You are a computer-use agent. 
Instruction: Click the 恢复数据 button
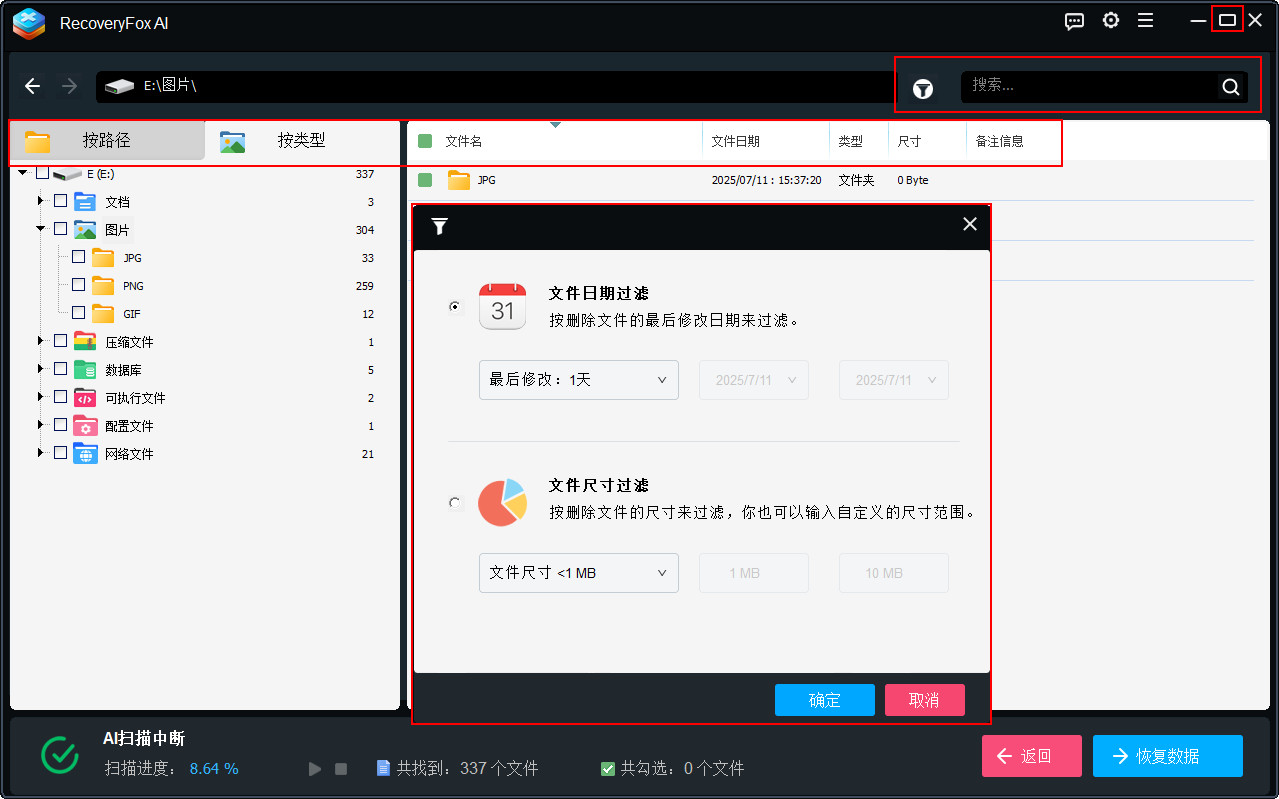[1167, 756]
